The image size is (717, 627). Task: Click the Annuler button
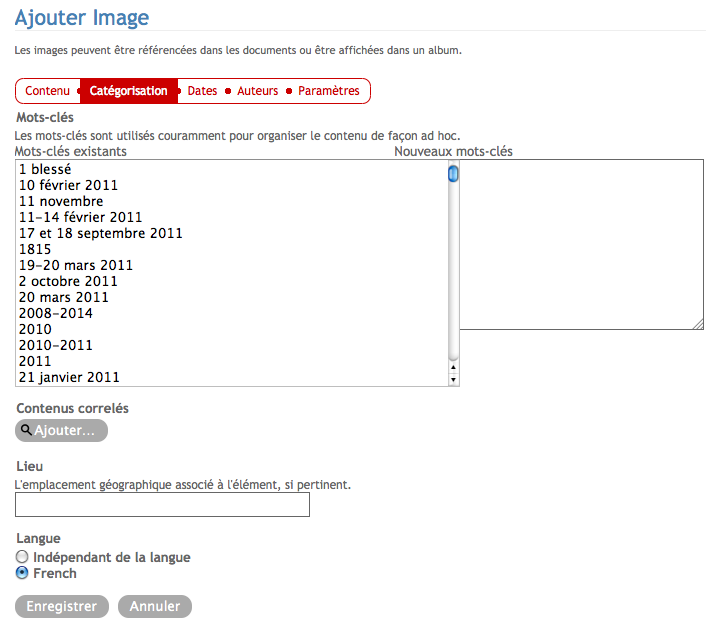[154, 606]
